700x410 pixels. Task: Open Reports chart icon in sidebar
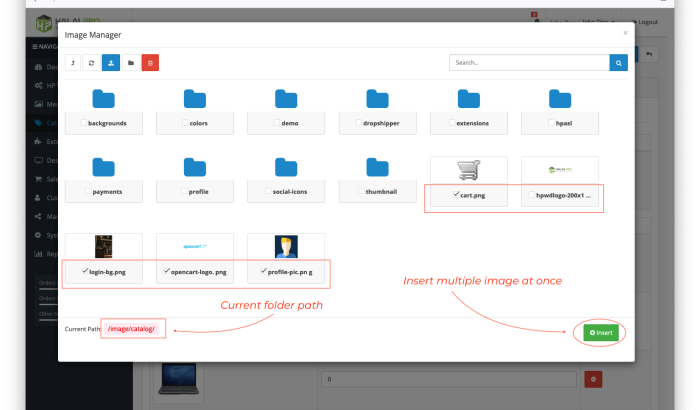point(38,254)
